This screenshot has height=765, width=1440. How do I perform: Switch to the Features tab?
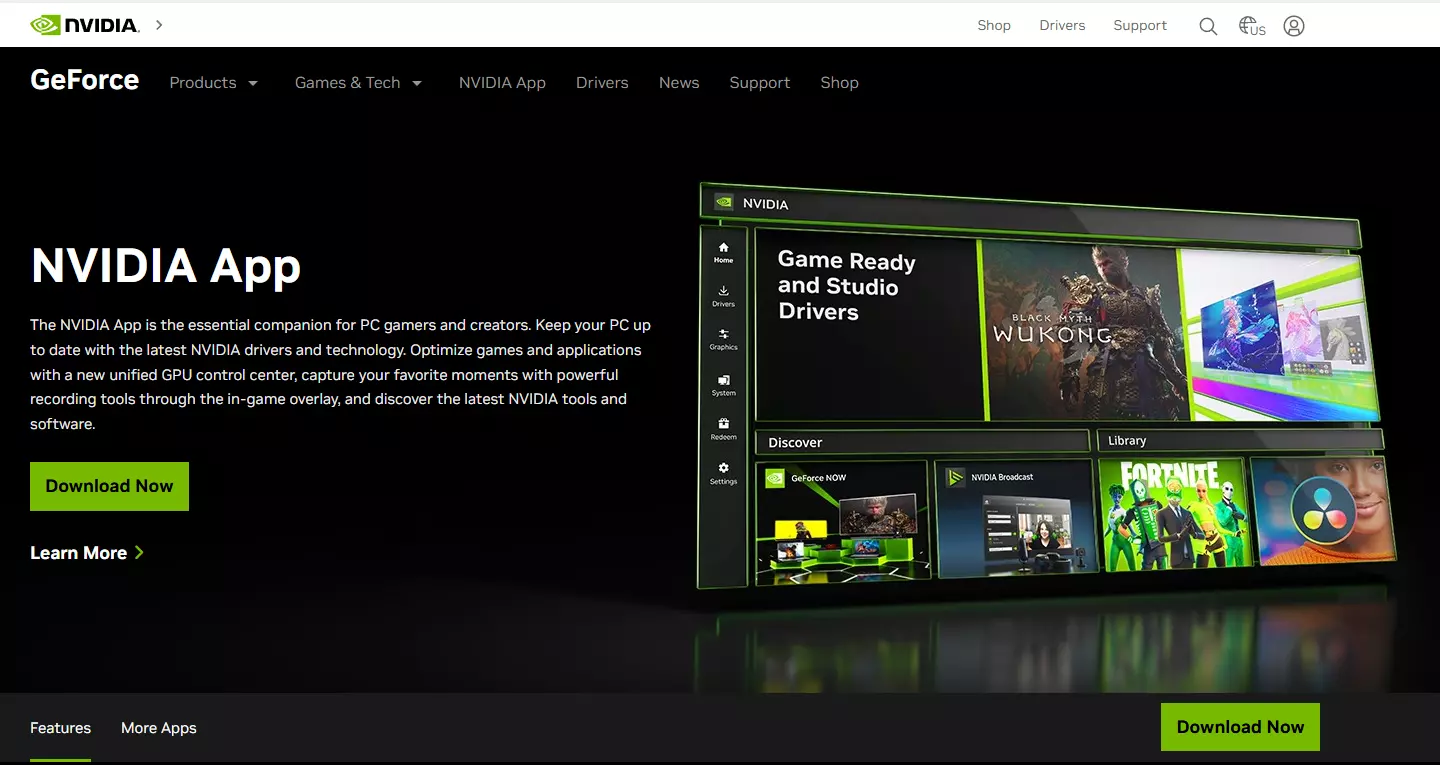pos(60,728)
